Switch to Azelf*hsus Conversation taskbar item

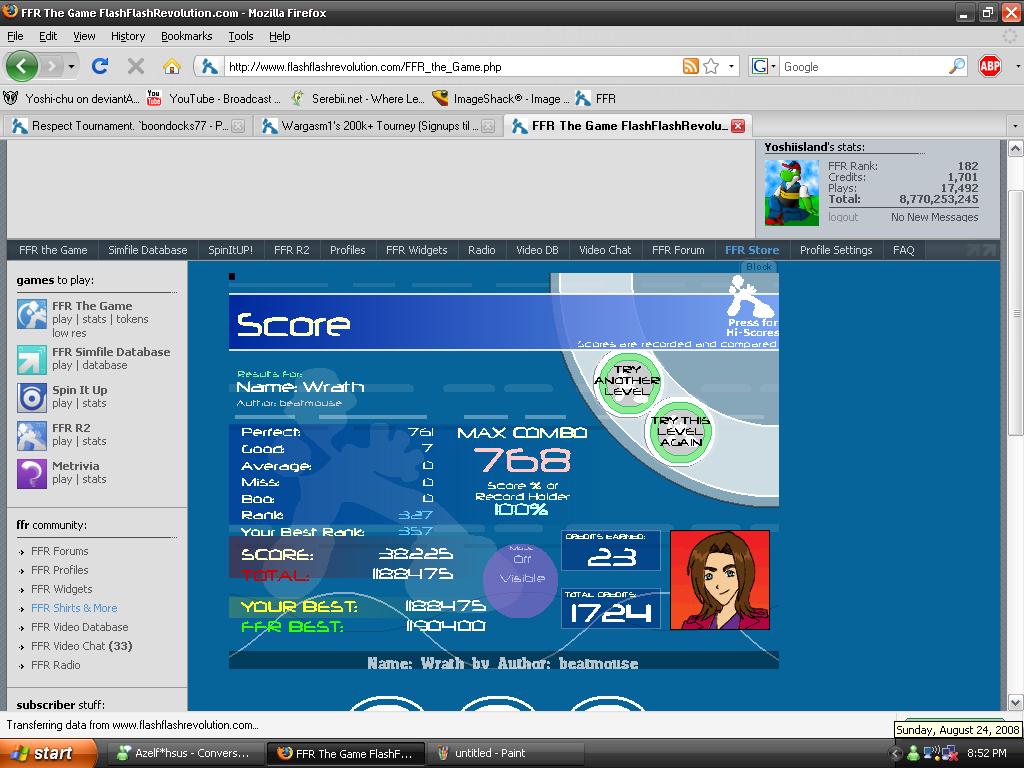(x=185, y=753)
